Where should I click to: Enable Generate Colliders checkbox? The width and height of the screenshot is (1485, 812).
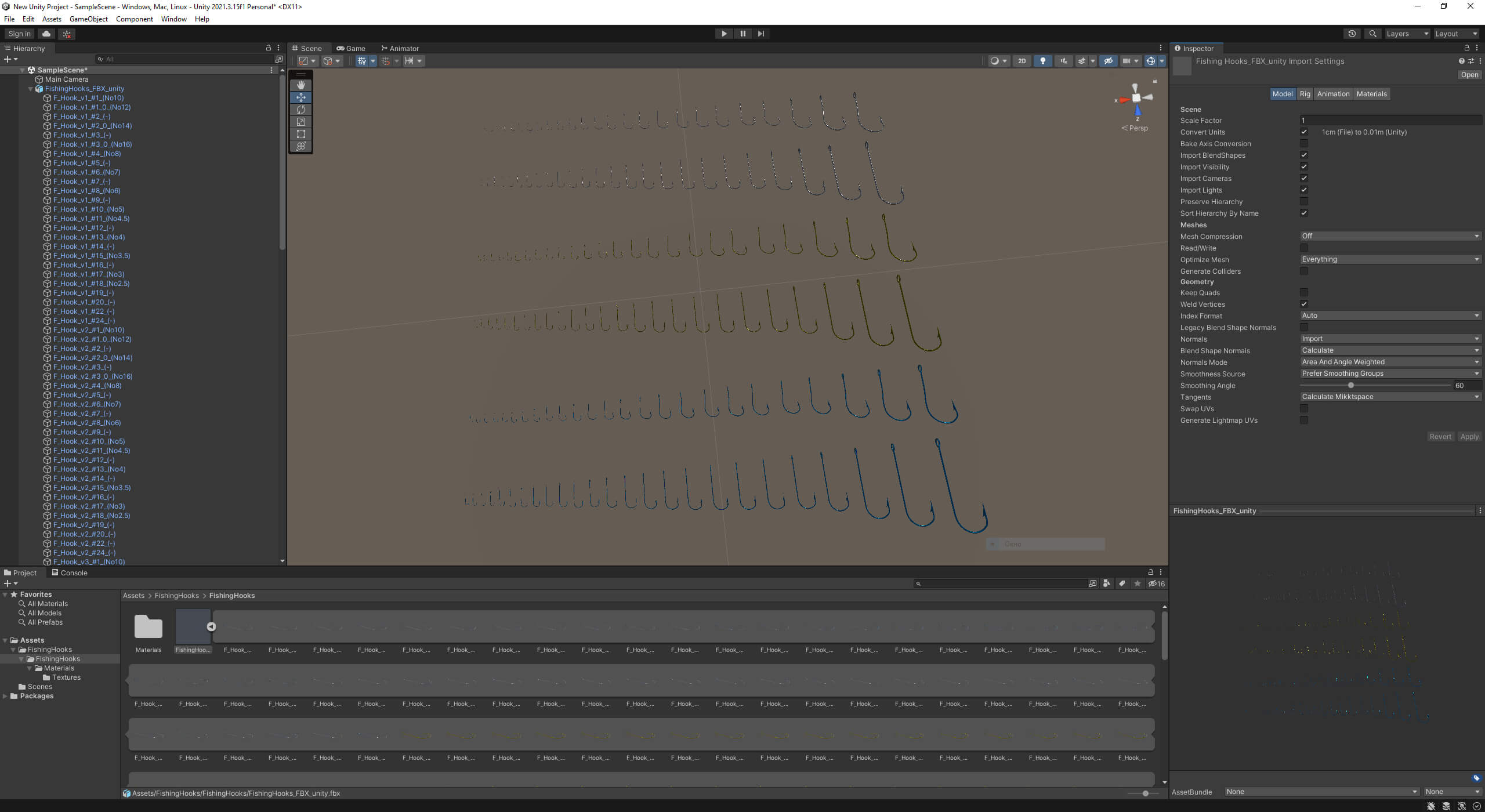tap(1303, 271)
